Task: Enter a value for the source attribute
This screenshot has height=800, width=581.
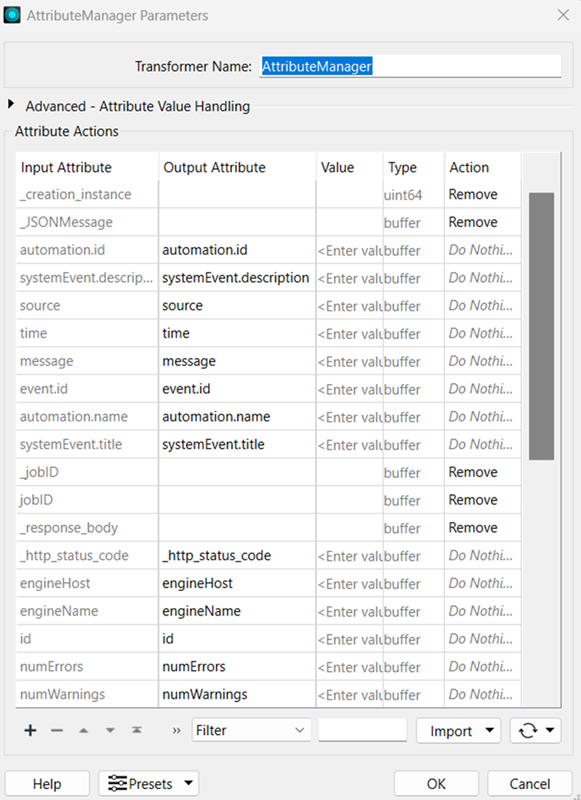Action: (348, 305)
